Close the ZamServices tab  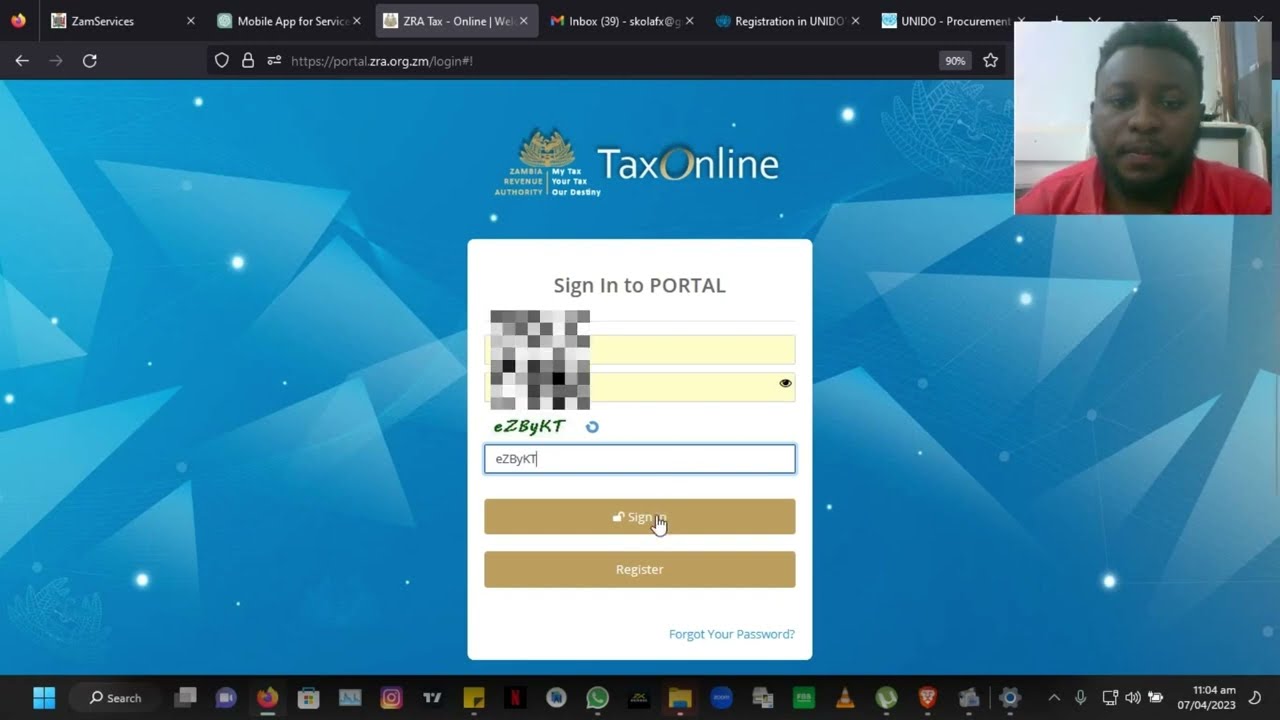(x=190, y=21)
